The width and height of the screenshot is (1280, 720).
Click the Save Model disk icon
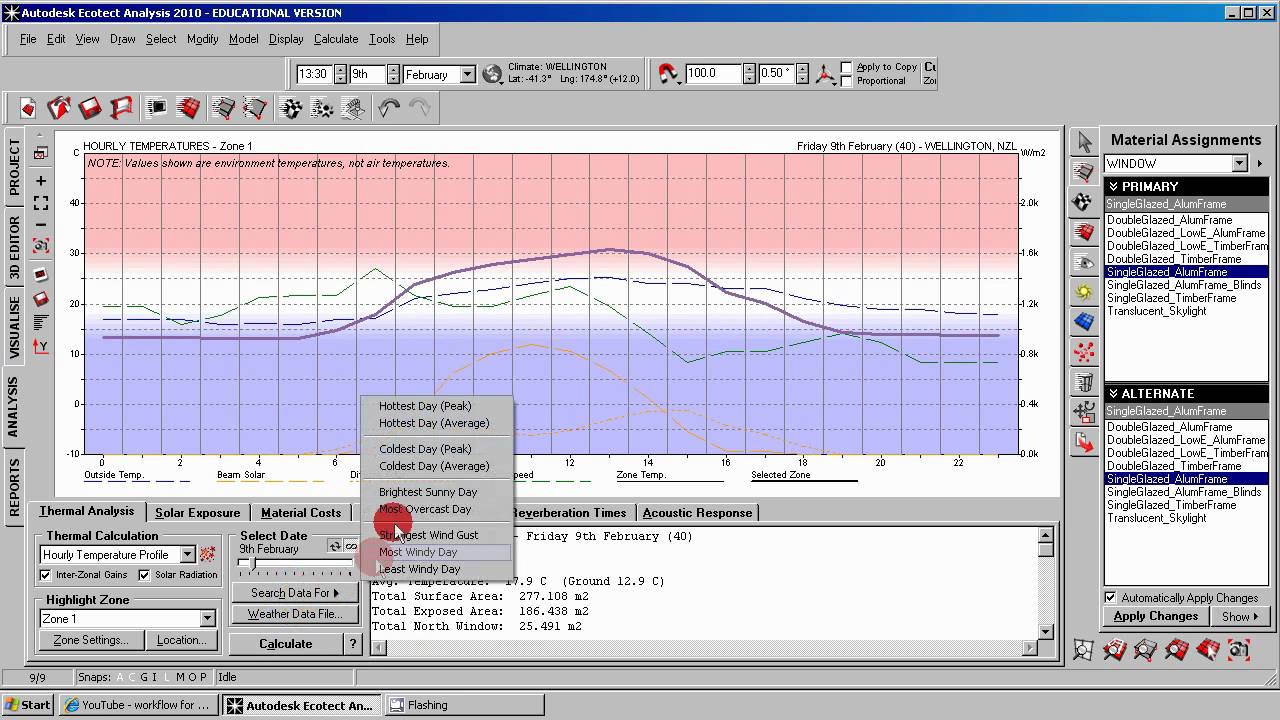click(90, 107)
